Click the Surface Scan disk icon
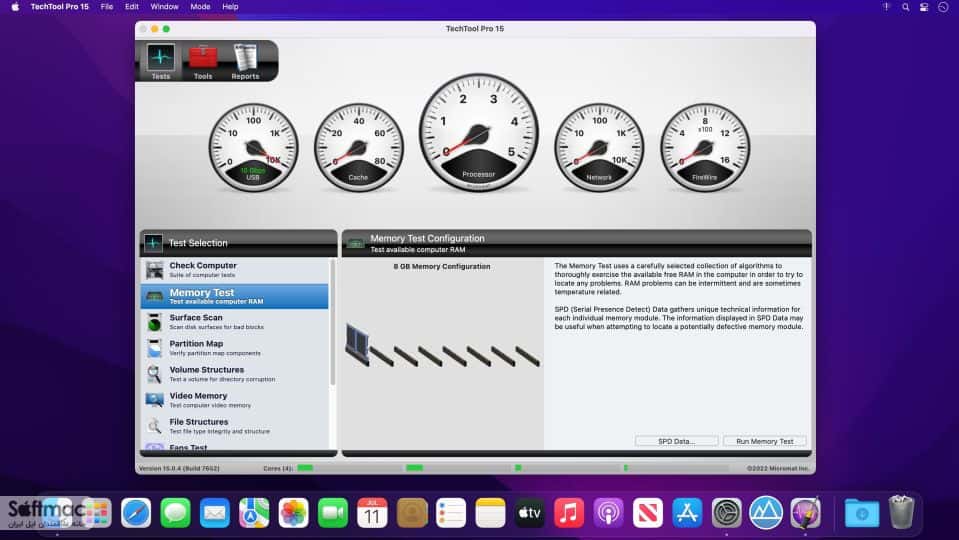Image resolution: width=959 pixels, height=540 pixels. pyautogui.click(x=154, y=322)
